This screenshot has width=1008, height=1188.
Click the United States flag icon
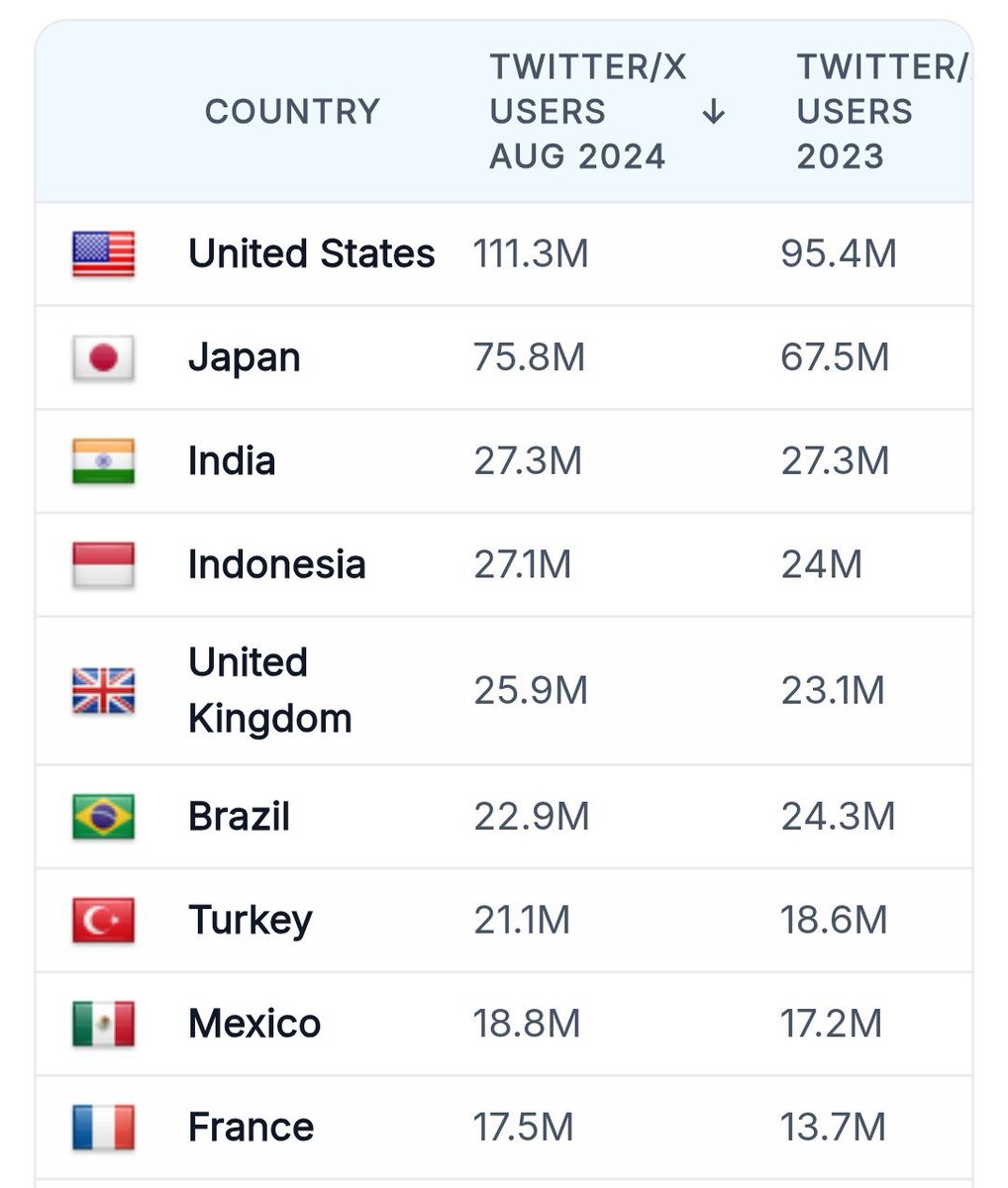coord(103,253)
